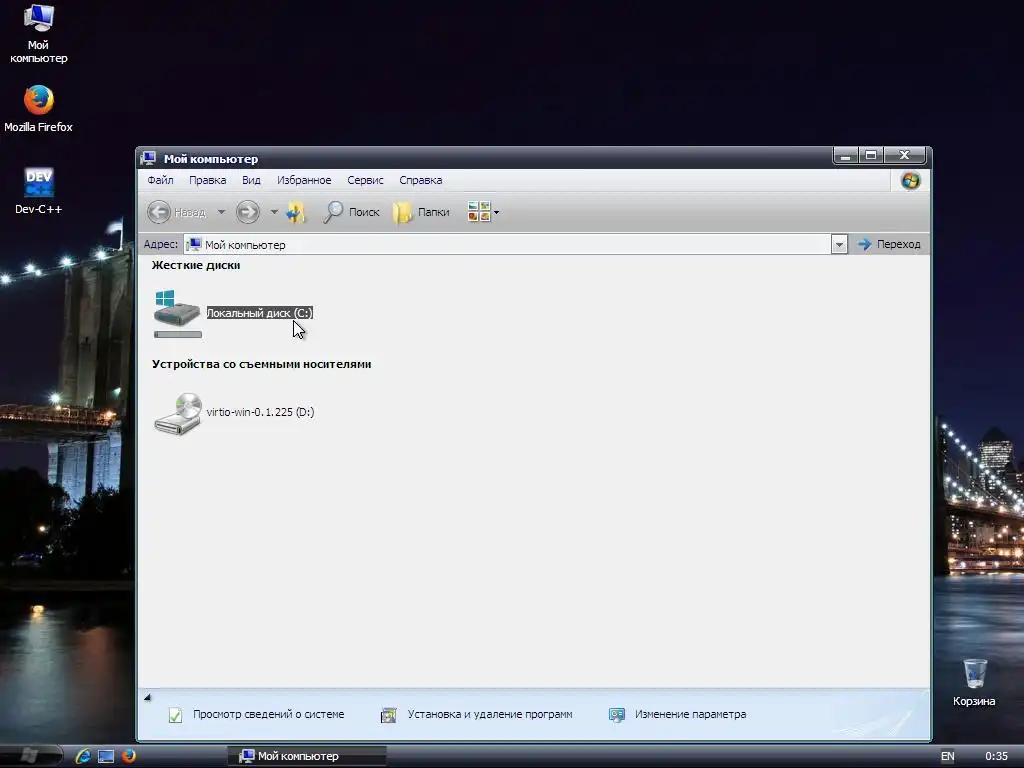Click the Мой компьютер taskbar button
The image size is (1024, 768).
click(307, 756)
